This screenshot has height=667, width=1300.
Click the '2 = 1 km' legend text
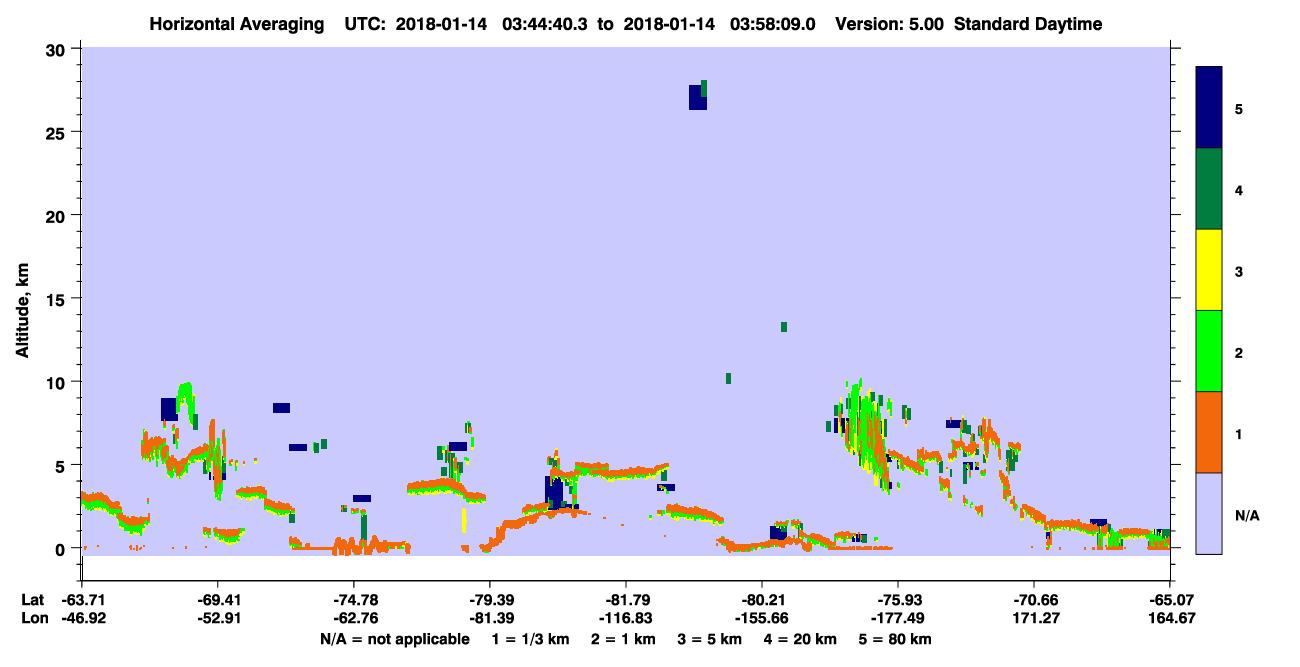pos(622,639)
